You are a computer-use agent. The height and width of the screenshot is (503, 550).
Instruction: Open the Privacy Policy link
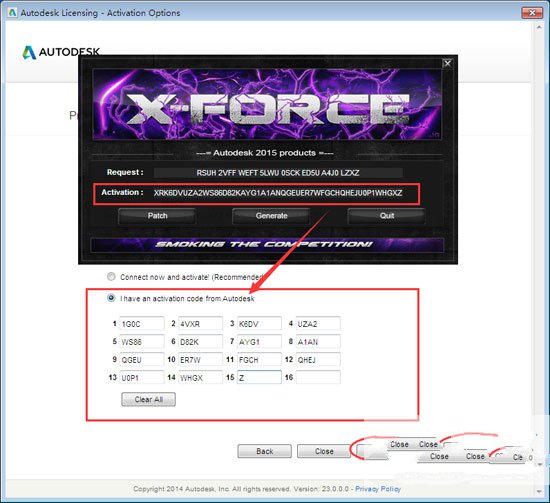coord(378,489)
